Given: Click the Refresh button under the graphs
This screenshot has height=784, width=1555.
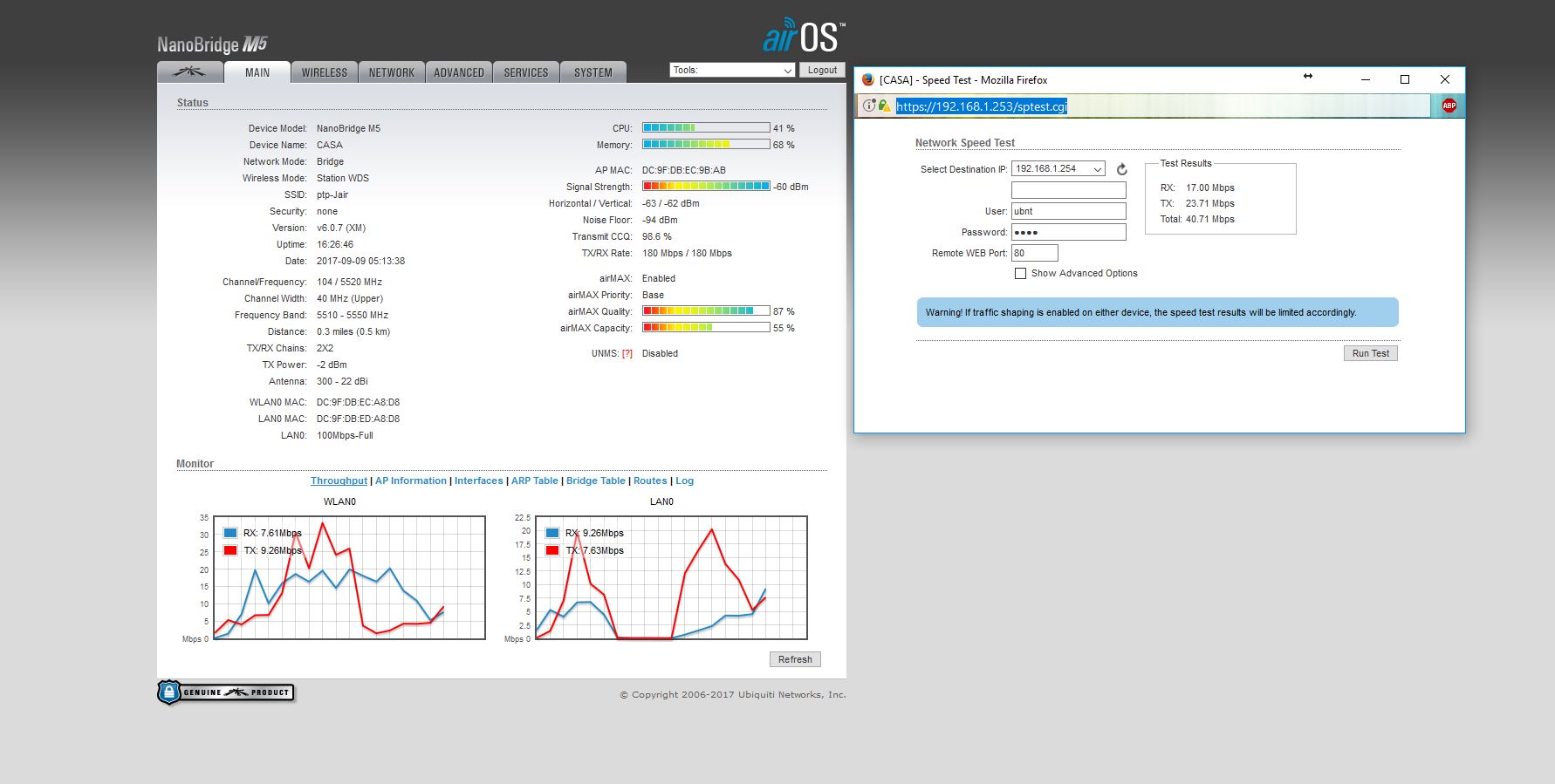Looking at the screenshot, I should pos(794,659).
